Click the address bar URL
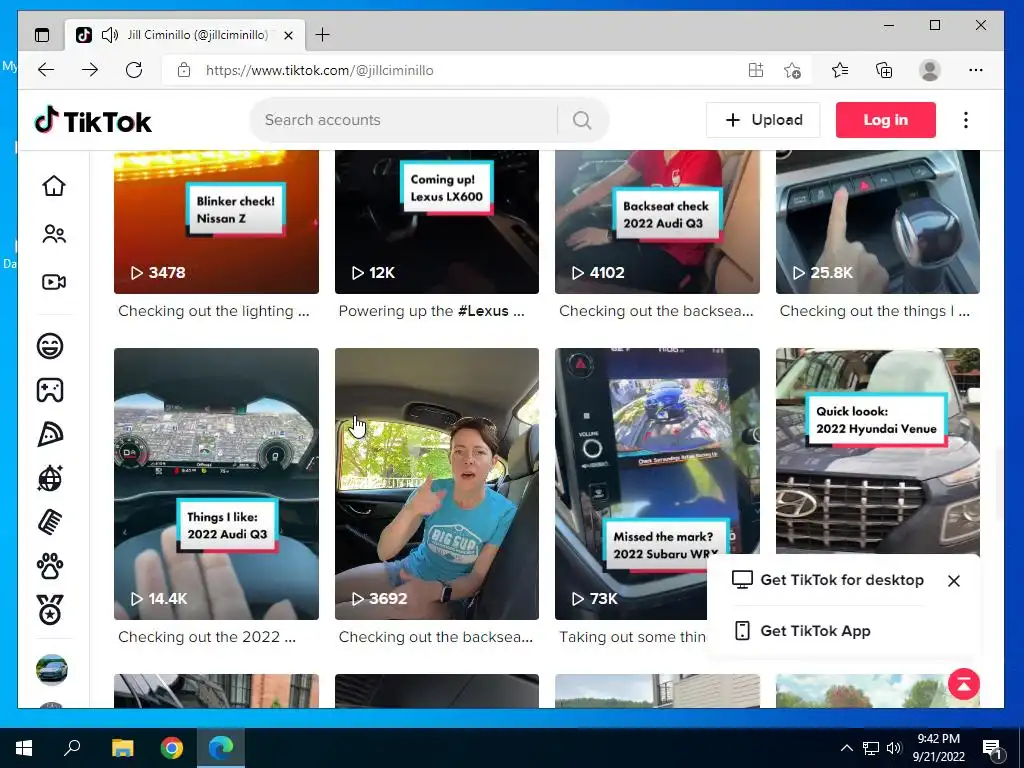The width and height of the screenshot is (1024, 768). click(319, 70)
